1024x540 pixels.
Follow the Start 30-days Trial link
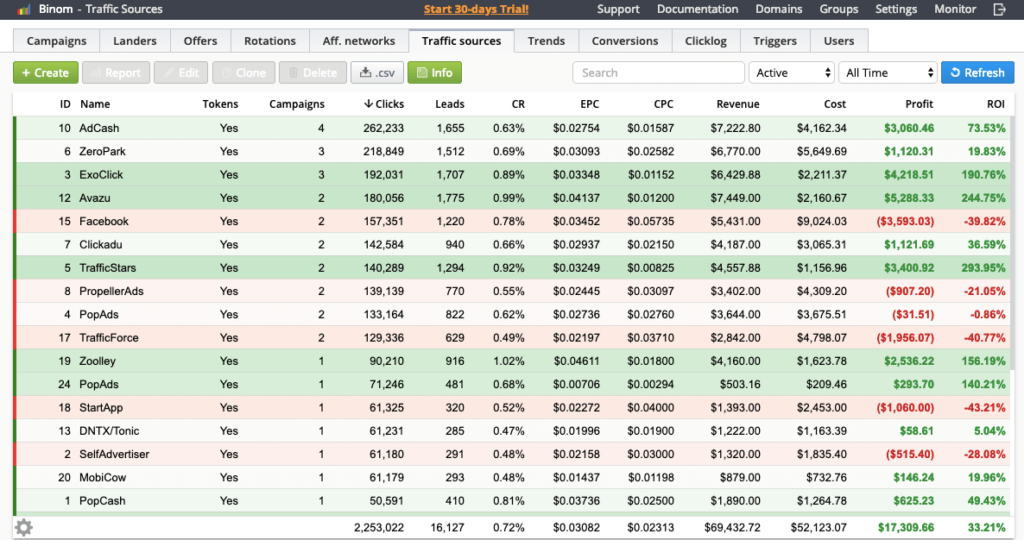click(476, 9)
